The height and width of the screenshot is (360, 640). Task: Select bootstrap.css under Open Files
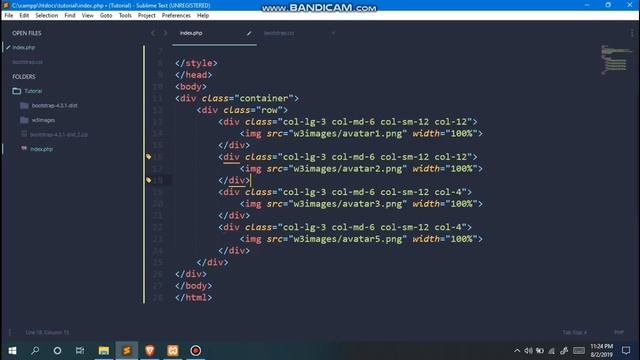point(27,62)
